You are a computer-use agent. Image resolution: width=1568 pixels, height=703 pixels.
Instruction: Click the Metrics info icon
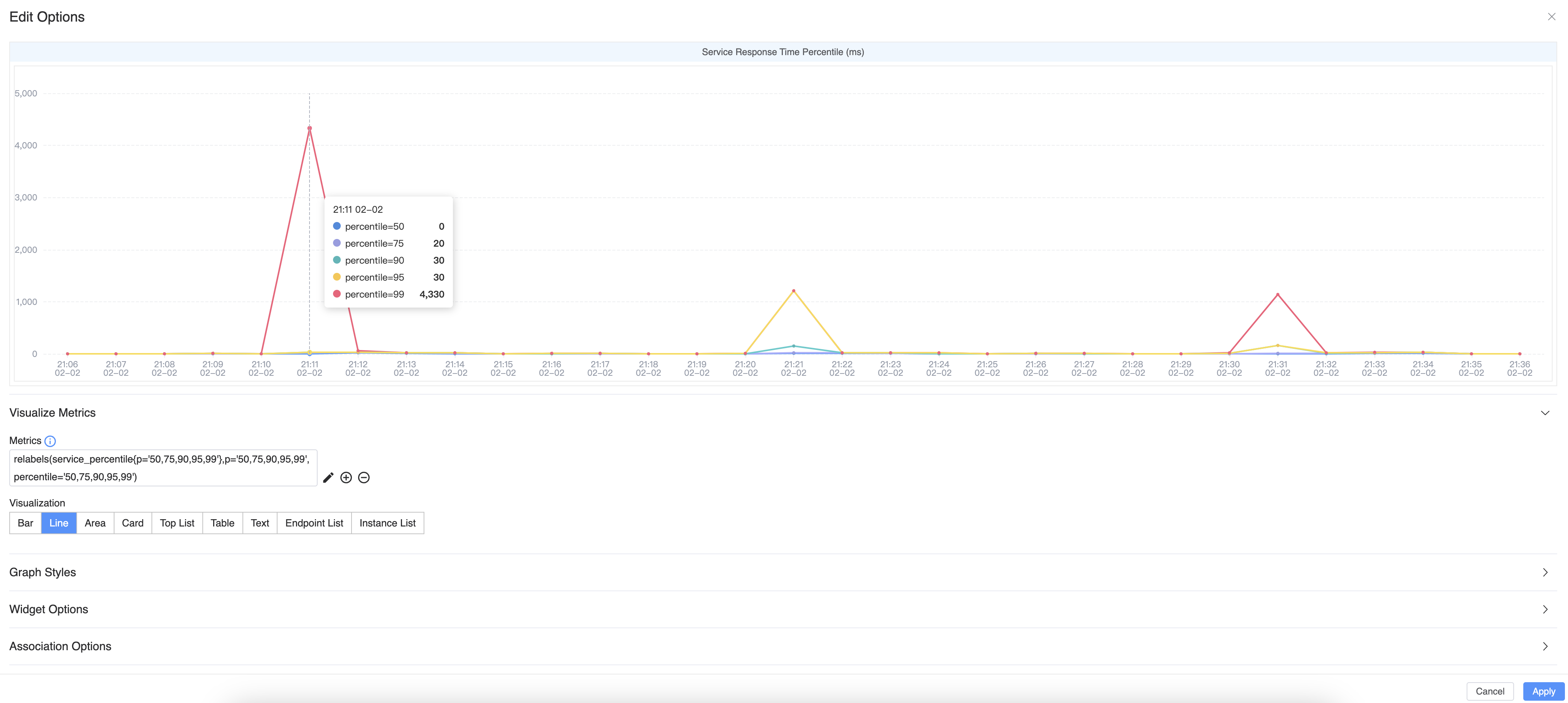tap(50, 441)
